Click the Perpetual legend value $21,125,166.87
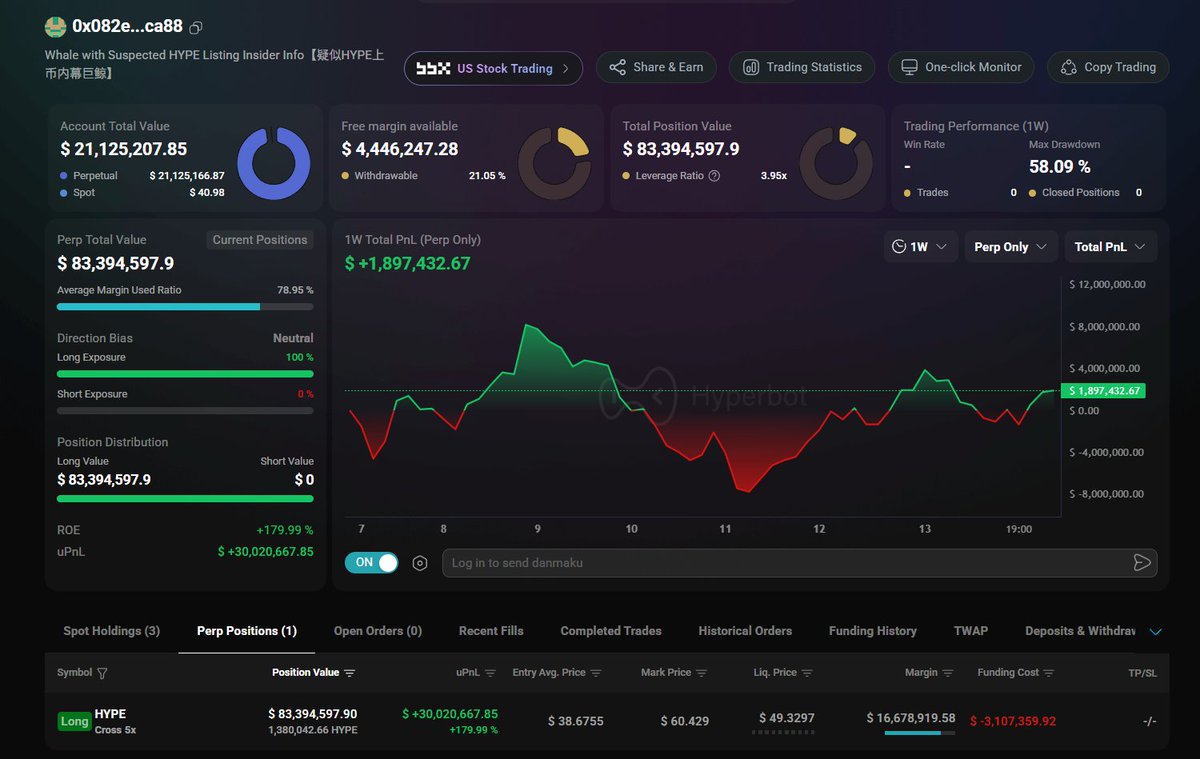The image size is (1200, 759). coord(187,176)
